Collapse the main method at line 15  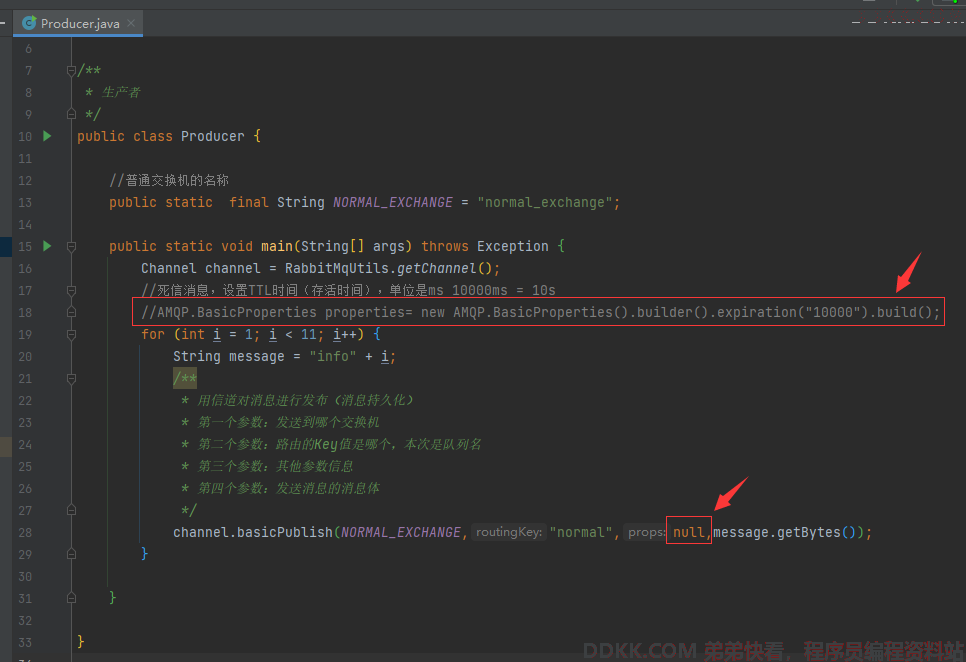click(x=71, y=246)
